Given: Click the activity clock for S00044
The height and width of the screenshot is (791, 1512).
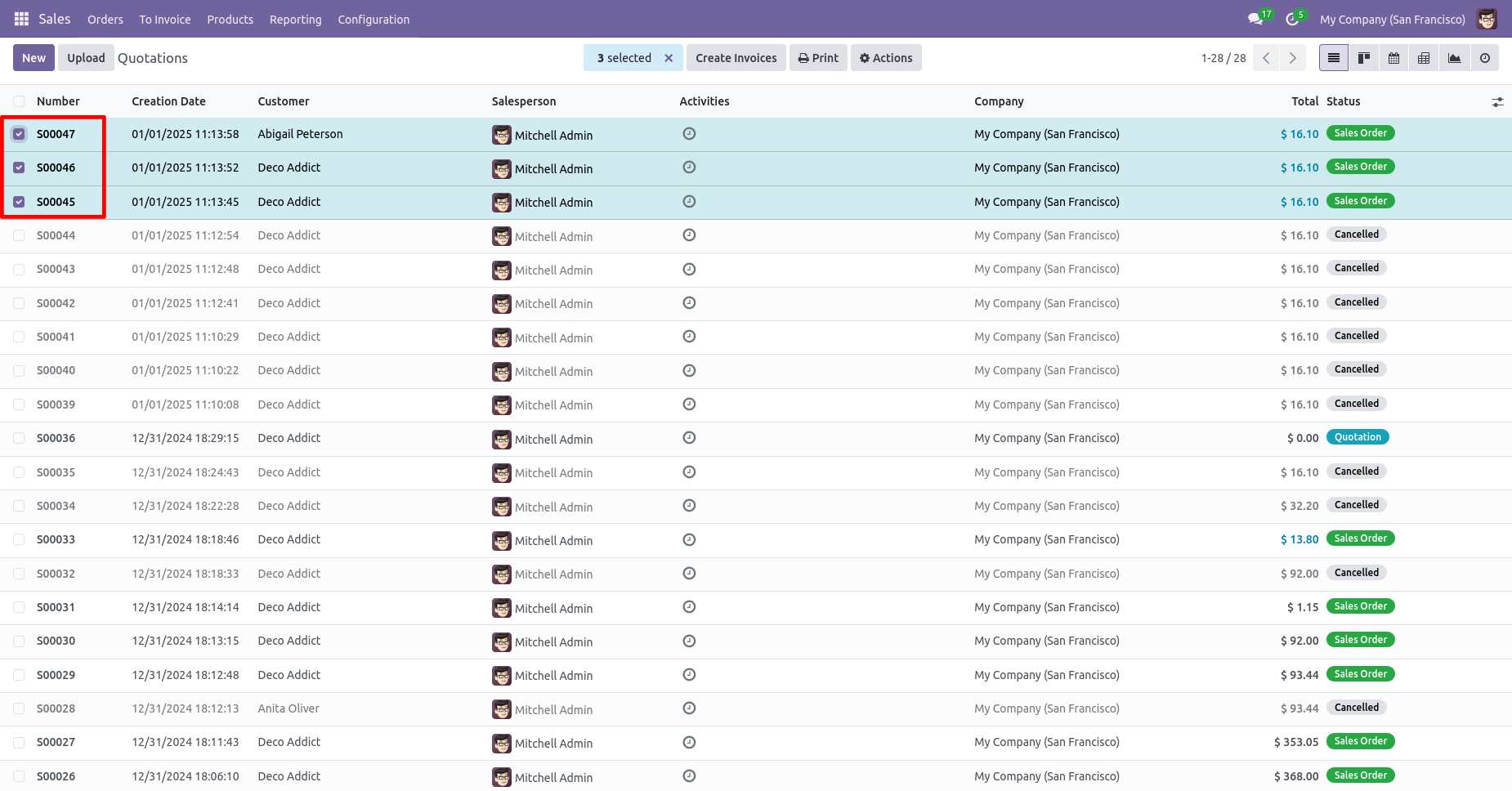Looking at the screenshot, I should (689, 235).
